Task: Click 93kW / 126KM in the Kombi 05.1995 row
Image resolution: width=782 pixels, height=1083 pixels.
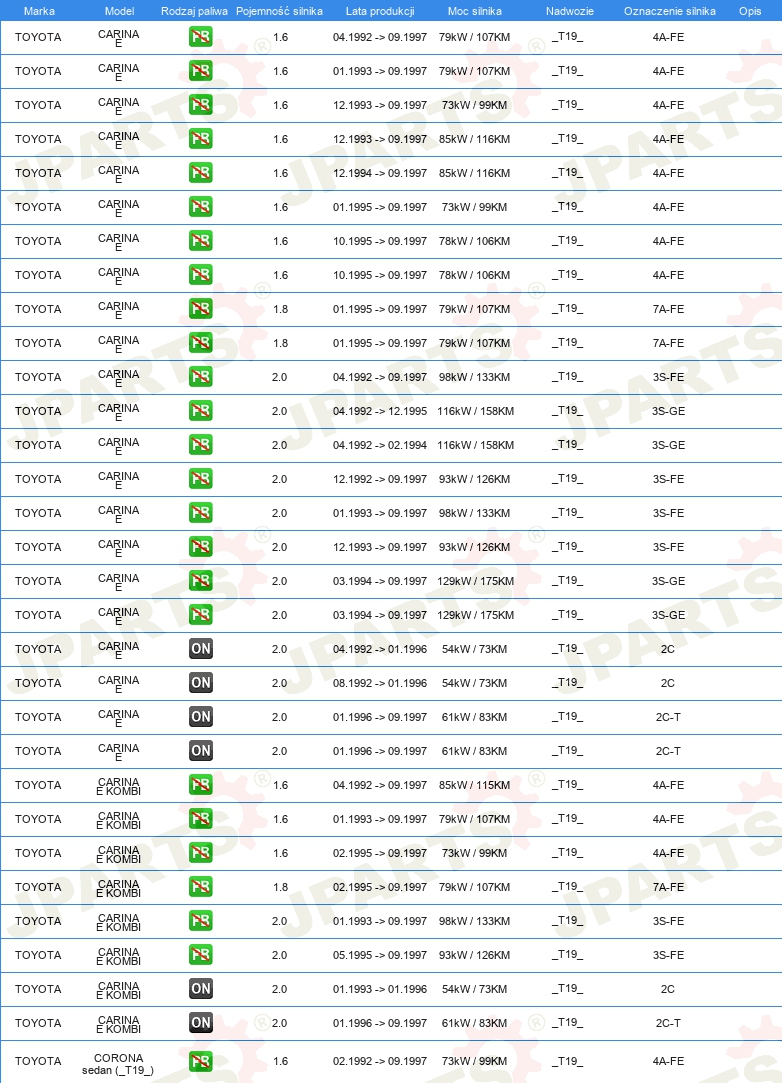Action: [x=475, y=955]
